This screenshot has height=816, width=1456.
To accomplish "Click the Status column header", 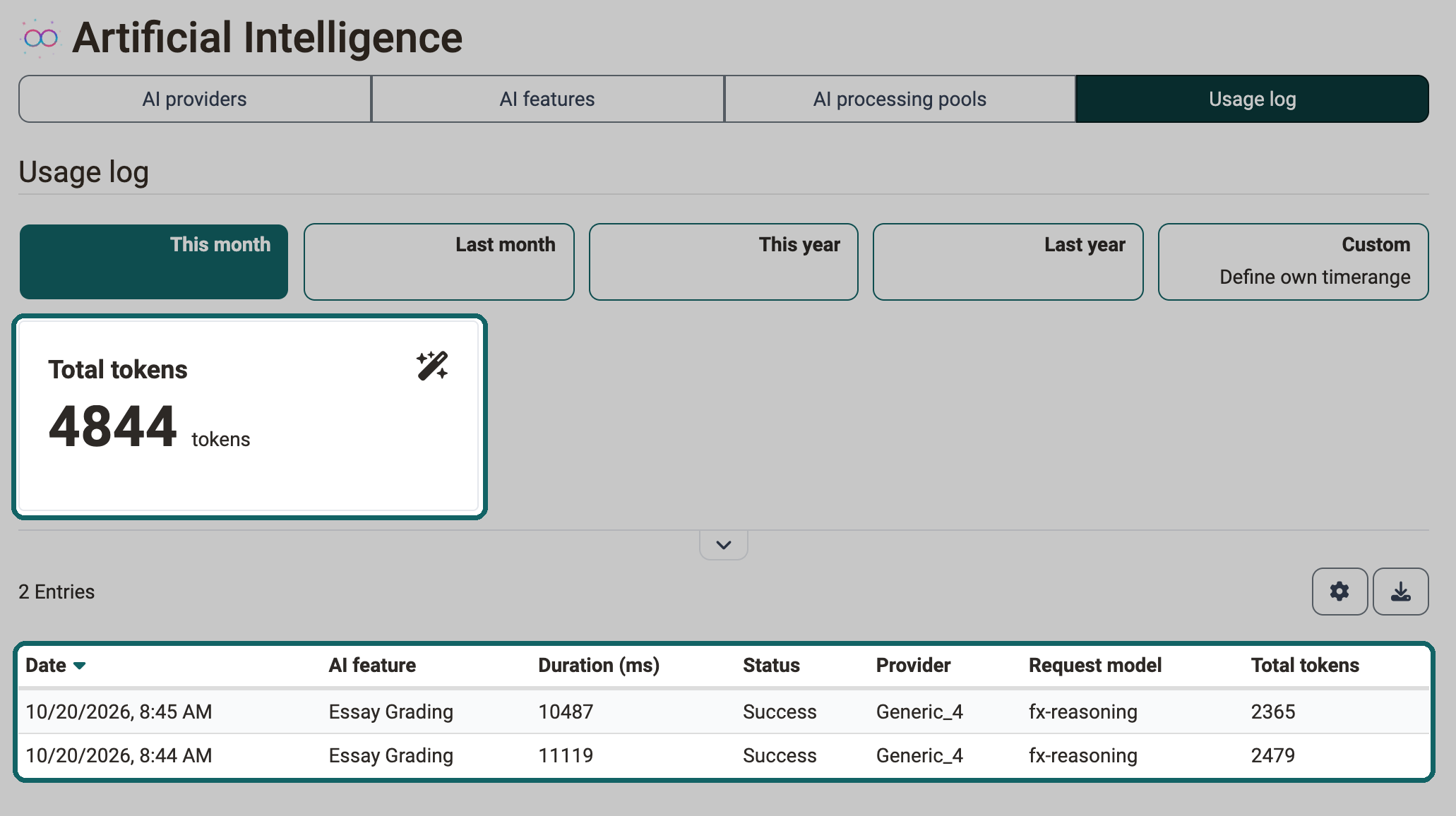I will click(771, 666).
